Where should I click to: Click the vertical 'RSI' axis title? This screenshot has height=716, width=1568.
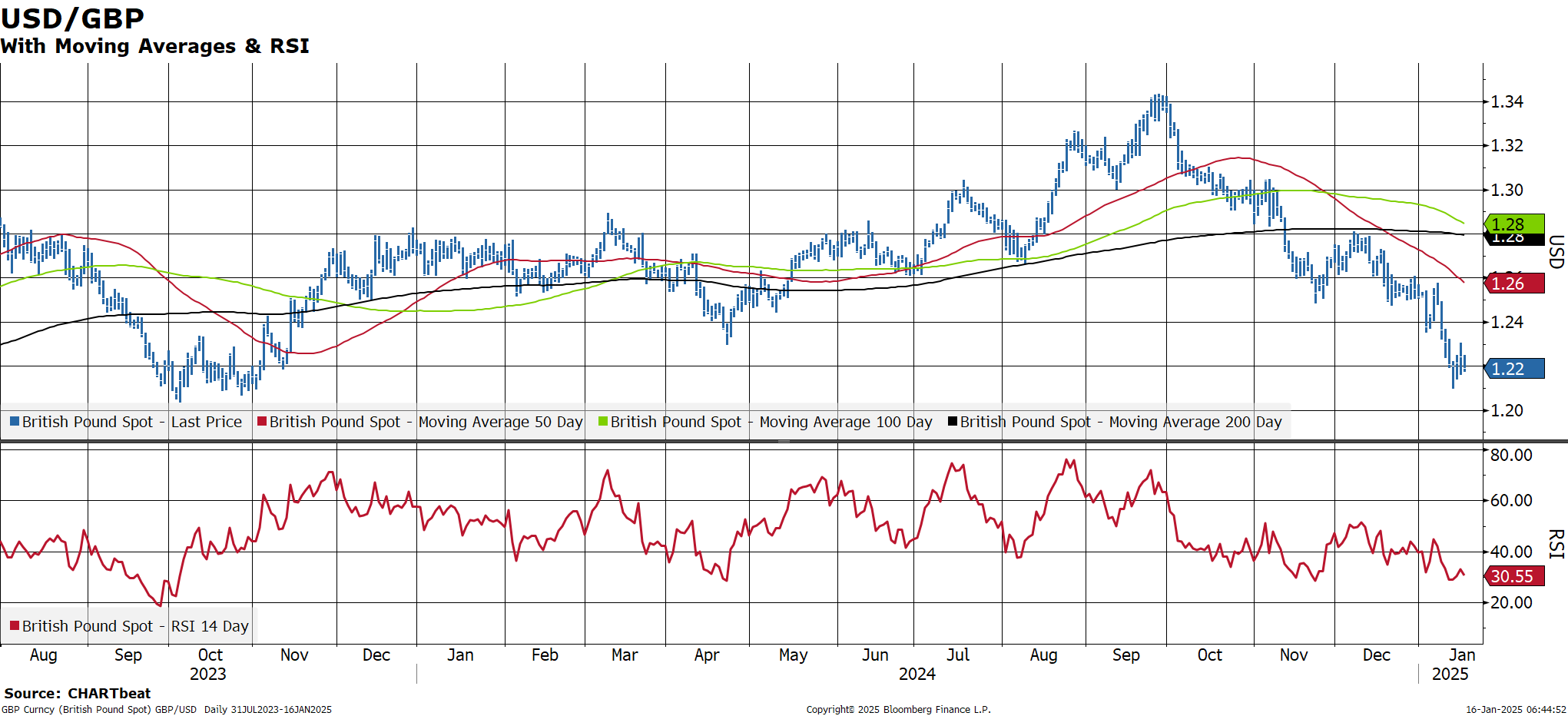[1556, 543]
